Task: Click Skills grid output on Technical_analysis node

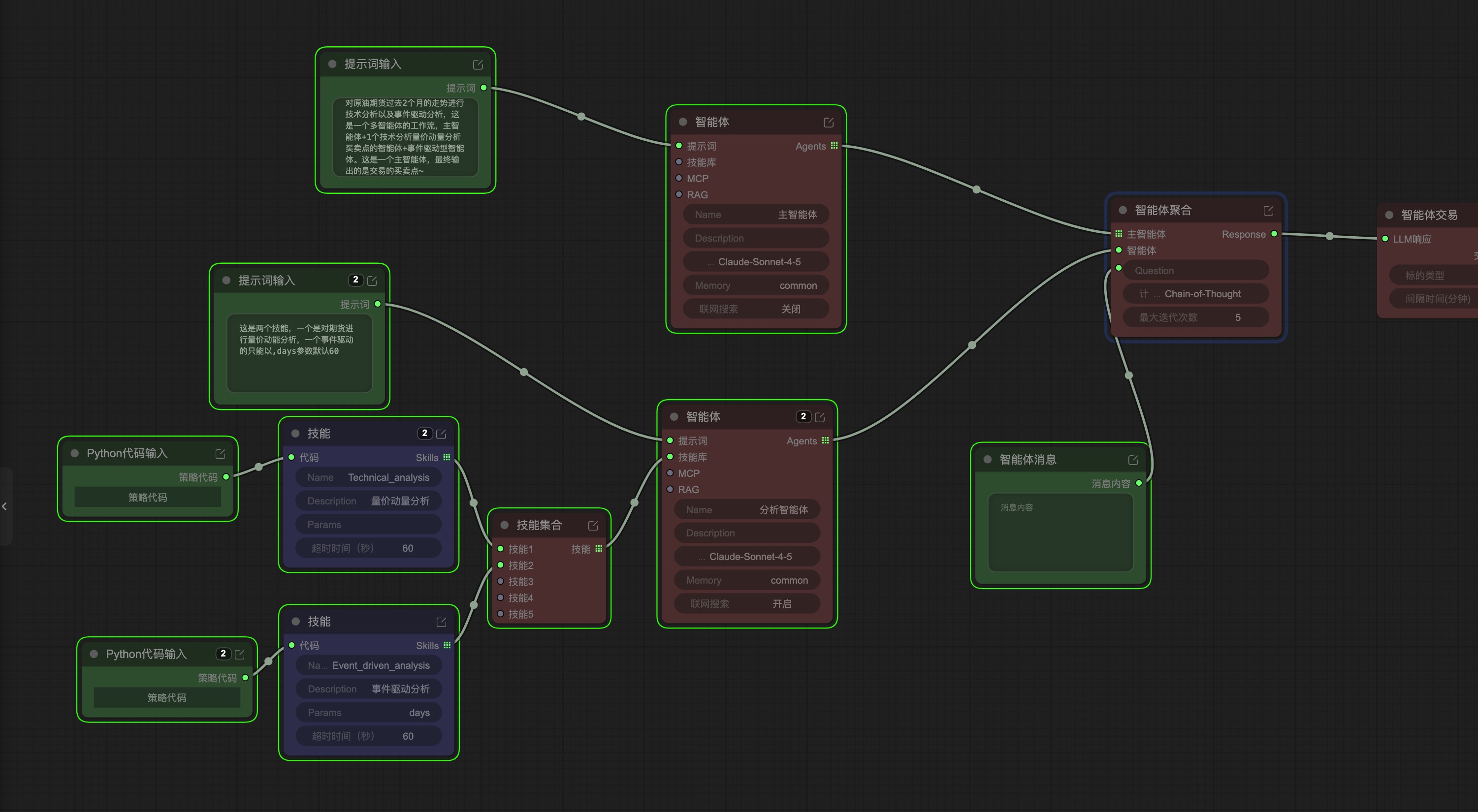Action: pos(447,457)
